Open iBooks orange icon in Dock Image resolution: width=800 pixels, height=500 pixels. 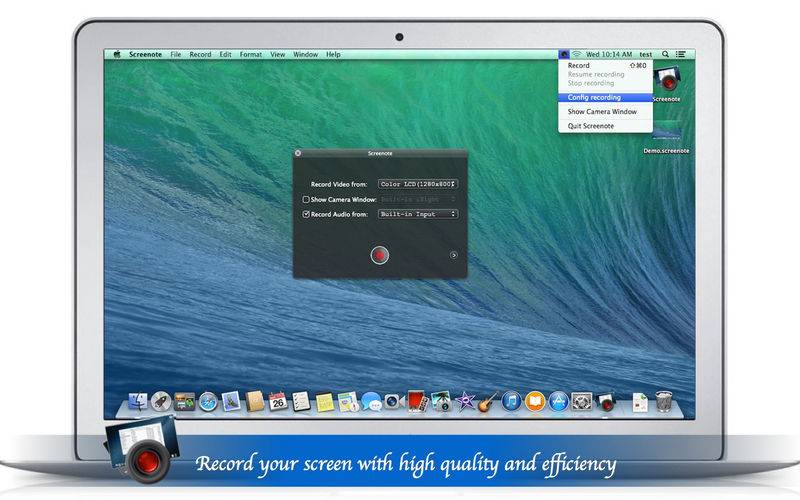click(x=535, y=402)
